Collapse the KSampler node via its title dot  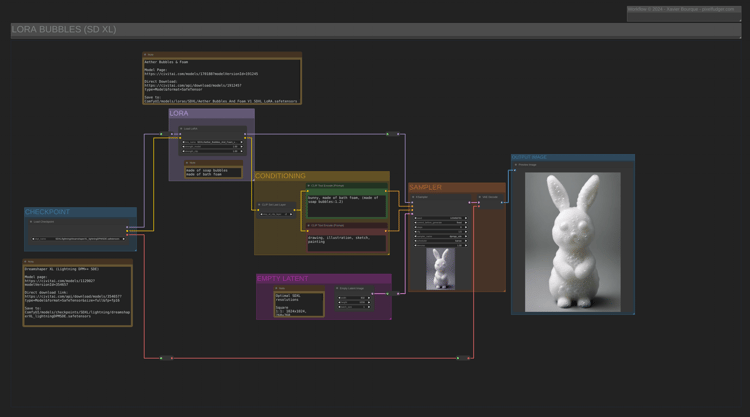415,197
